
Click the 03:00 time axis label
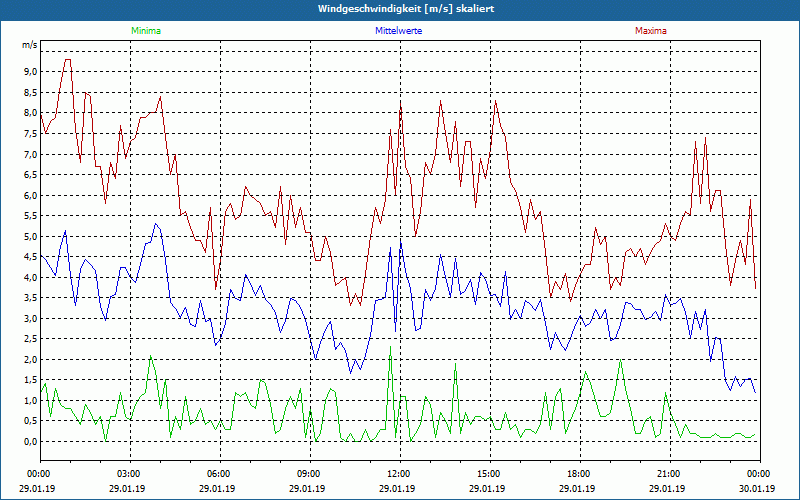(131, 474)
